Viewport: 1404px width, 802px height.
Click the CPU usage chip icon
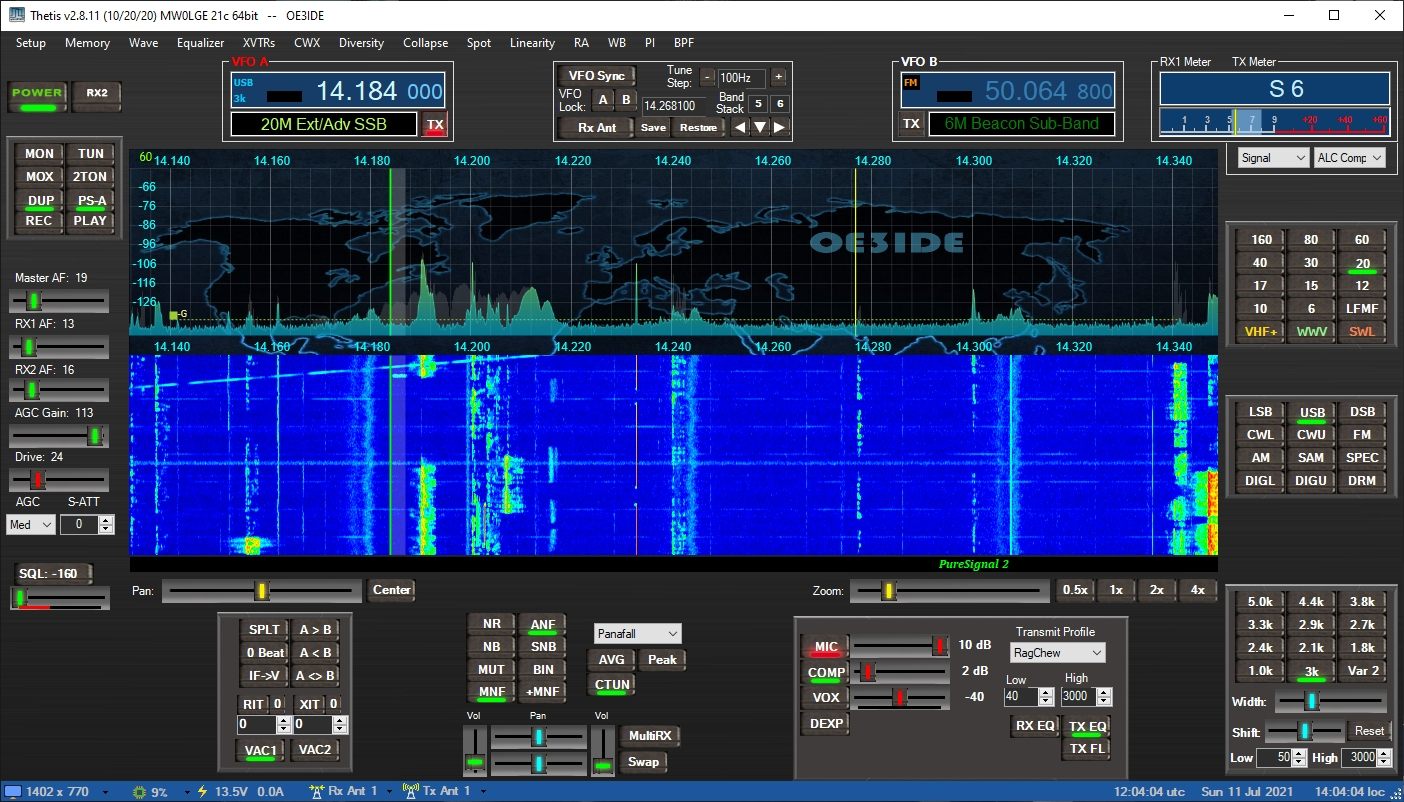click(140, 792)
